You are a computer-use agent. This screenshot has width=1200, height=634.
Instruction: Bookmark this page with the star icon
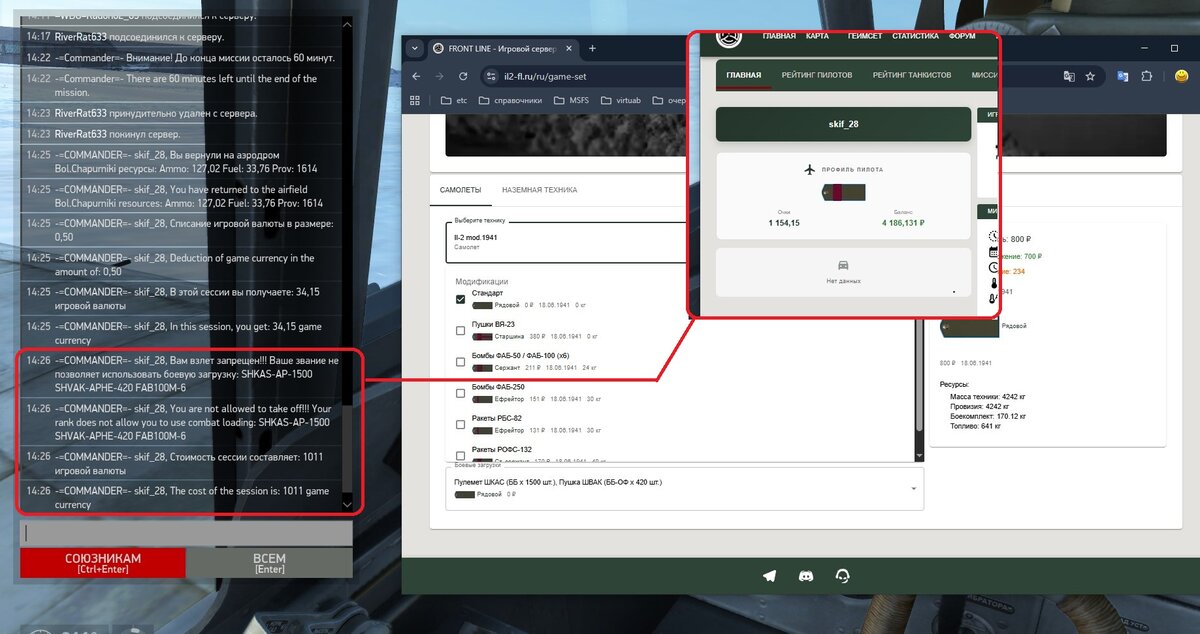[x=1090, y=76]
